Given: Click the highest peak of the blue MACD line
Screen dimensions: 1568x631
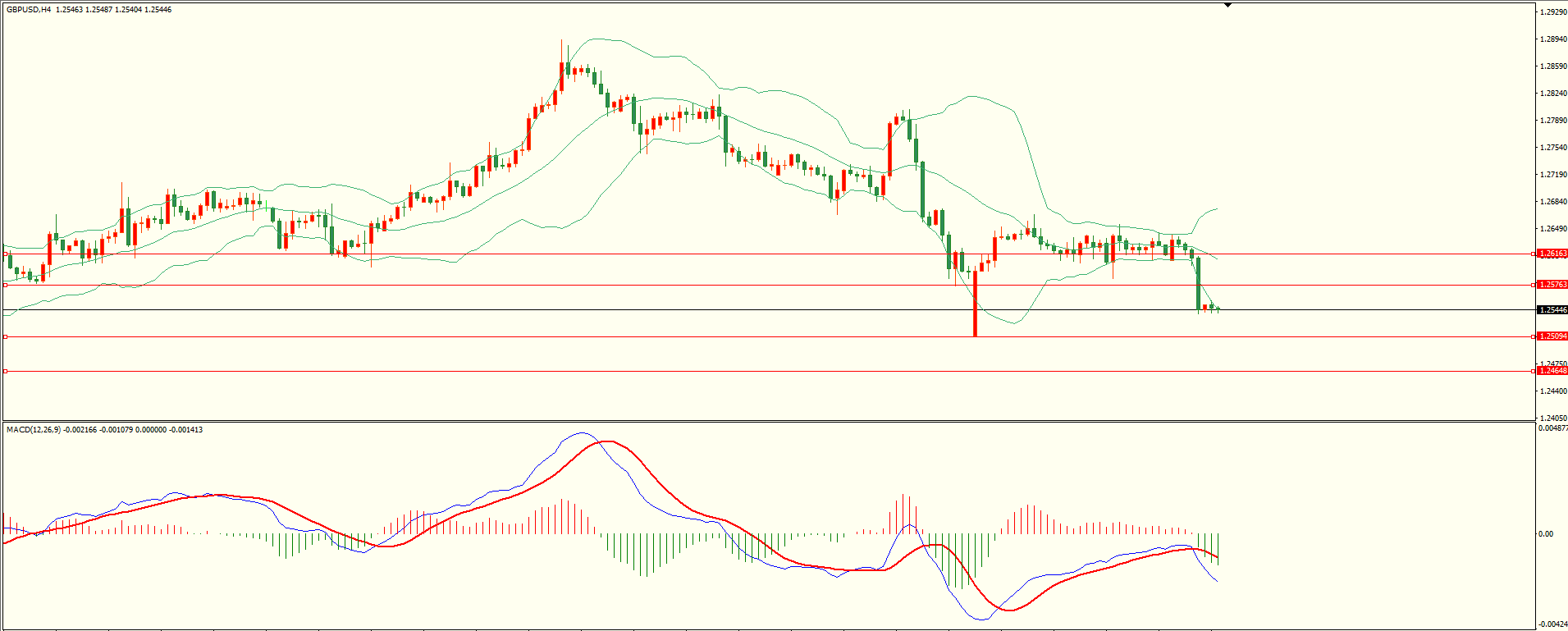Looking at the screenshot, I should click(x=583, y=433).
